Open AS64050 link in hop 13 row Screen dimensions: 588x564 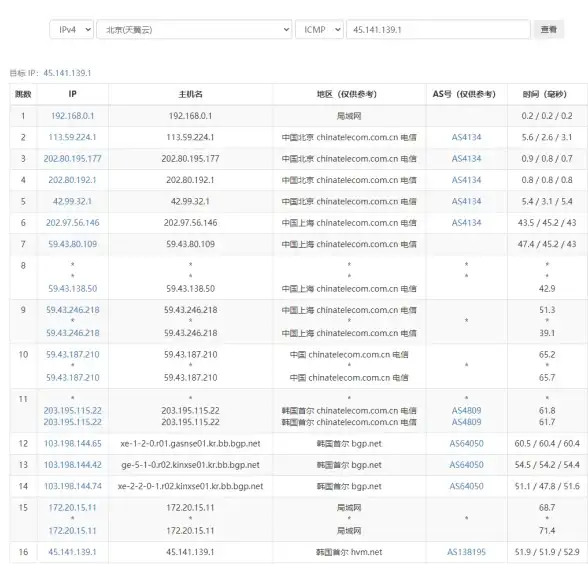pos(466,465)
